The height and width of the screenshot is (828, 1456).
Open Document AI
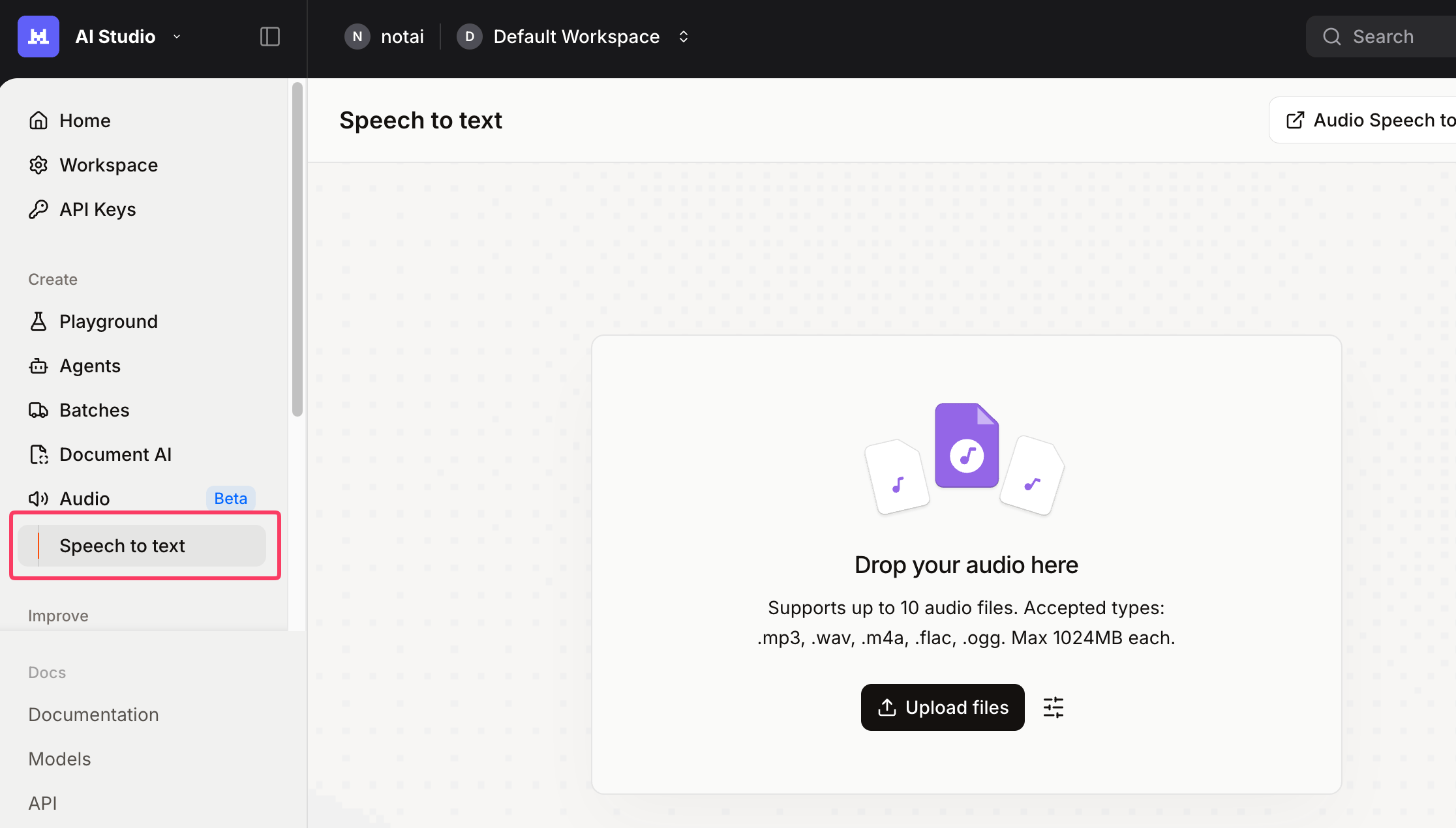[x=115, y=454]
